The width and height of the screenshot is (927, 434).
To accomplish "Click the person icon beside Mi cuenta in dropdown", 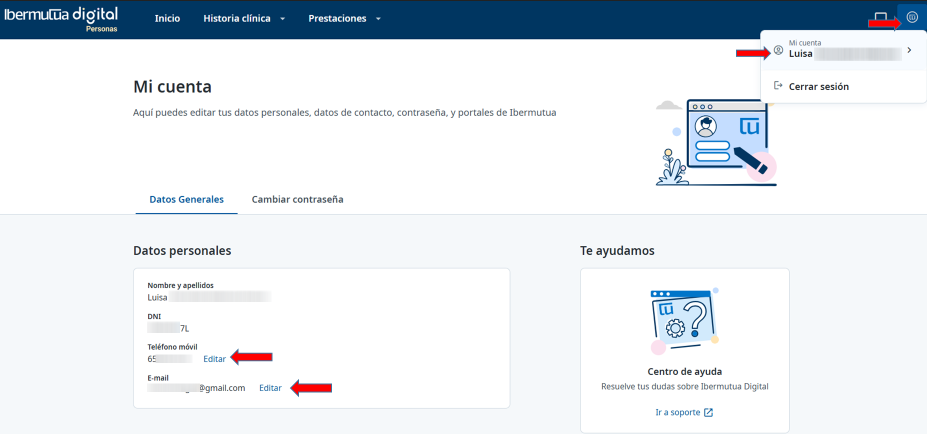I will (778, 50).
